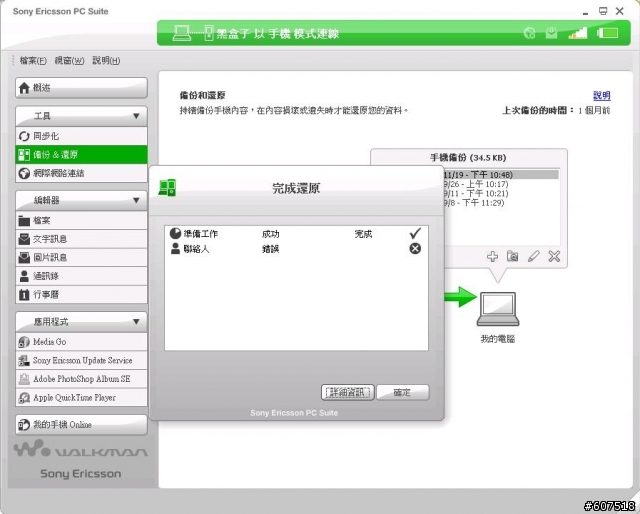
Task: Click 詳細資訊 details button in dialog
Action: coord(347,392)
